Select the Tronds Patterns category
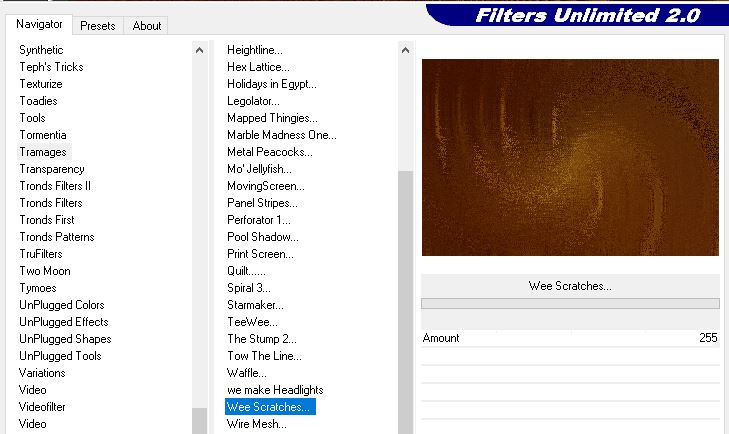The image size is (729, 434). click(x=57, y=237)
